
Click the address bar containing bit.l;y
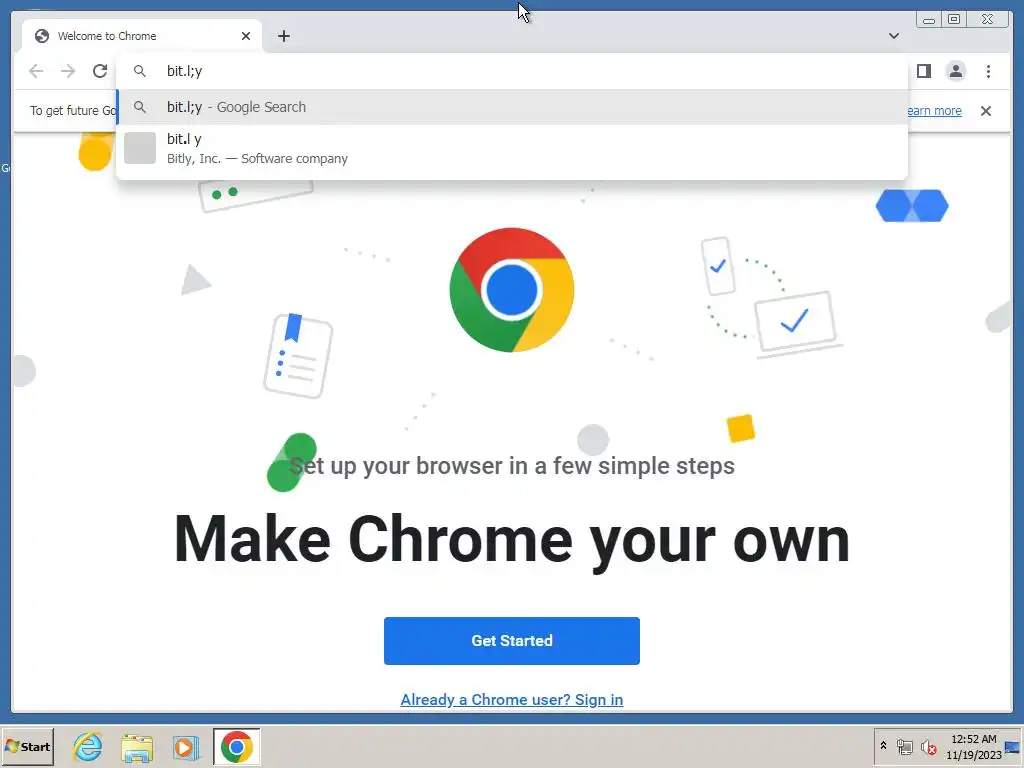[x=512, y=71]
